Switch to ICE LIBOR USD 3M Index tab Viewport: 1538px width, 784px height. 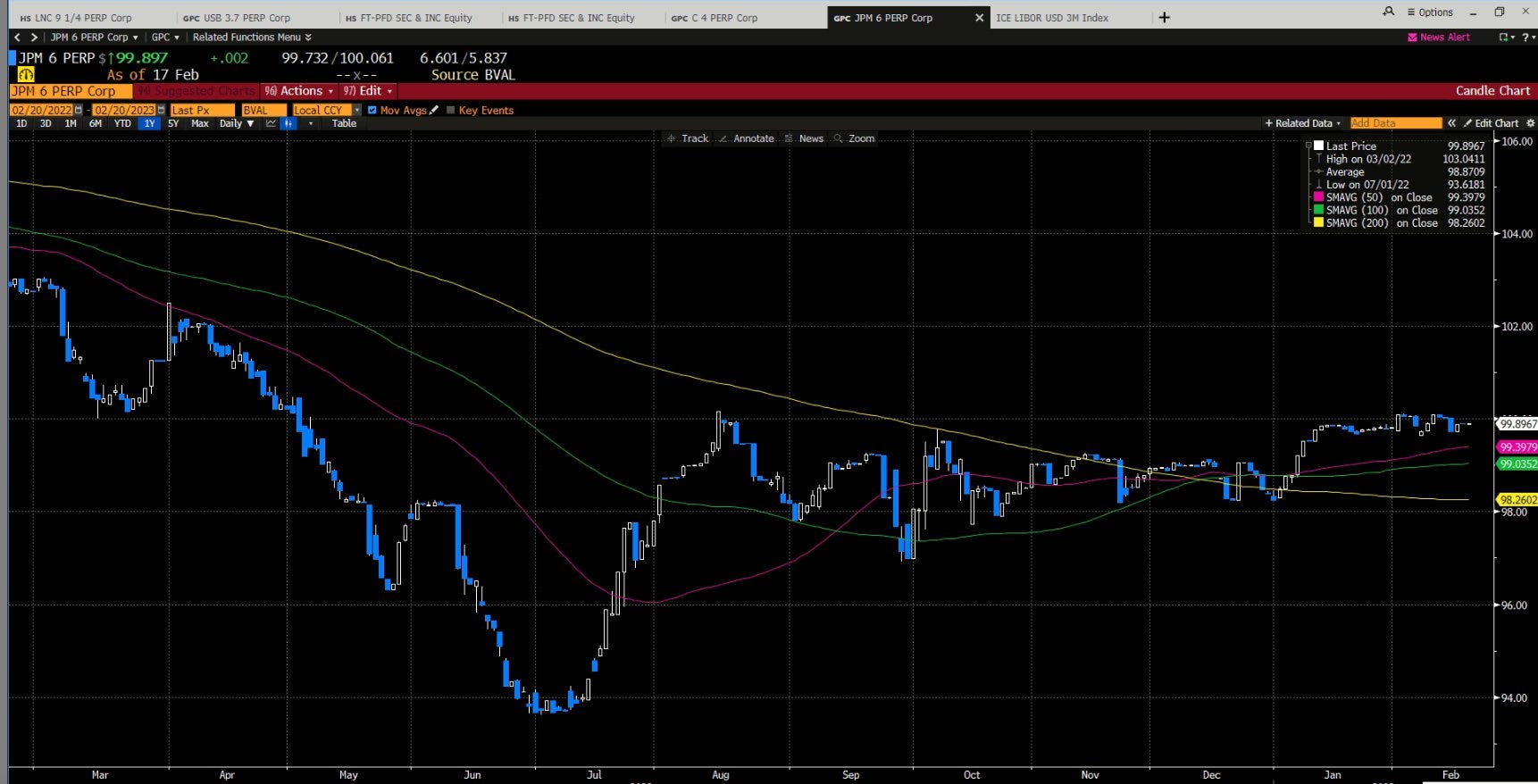tap(1052, 18)
